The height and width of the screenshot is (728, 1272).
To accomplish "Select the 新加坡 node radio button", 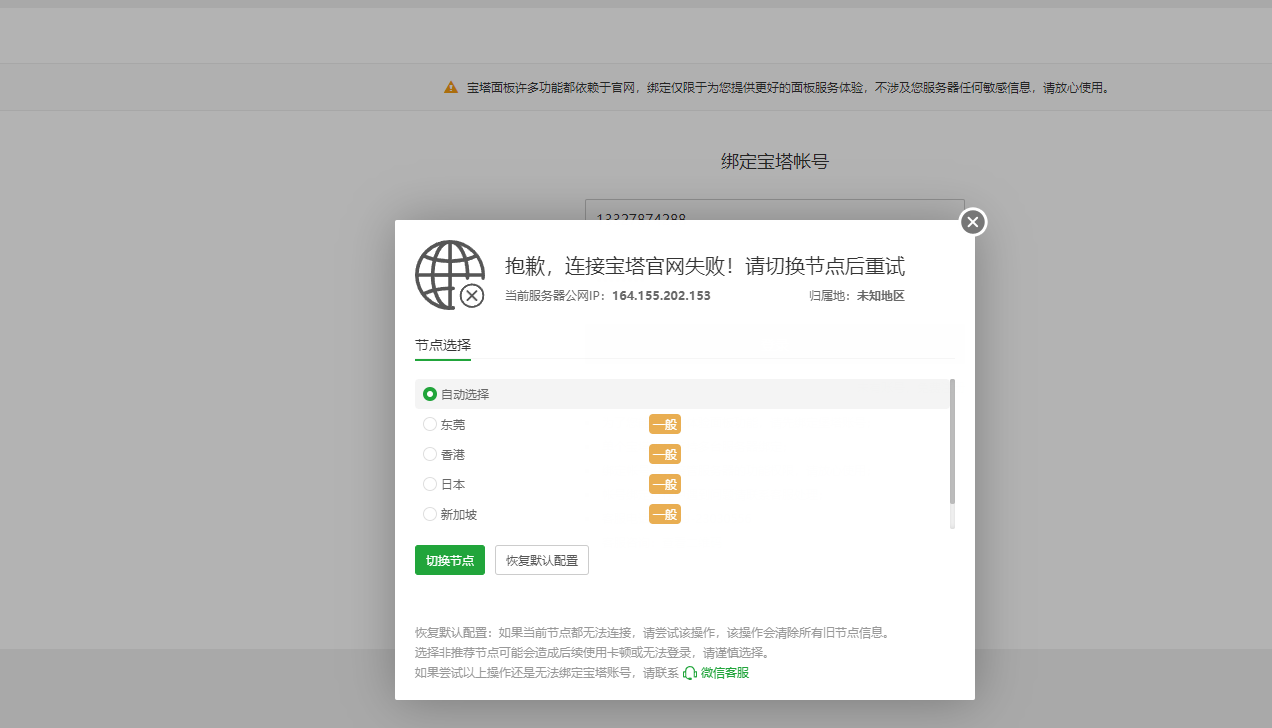I will coord(430,514).
